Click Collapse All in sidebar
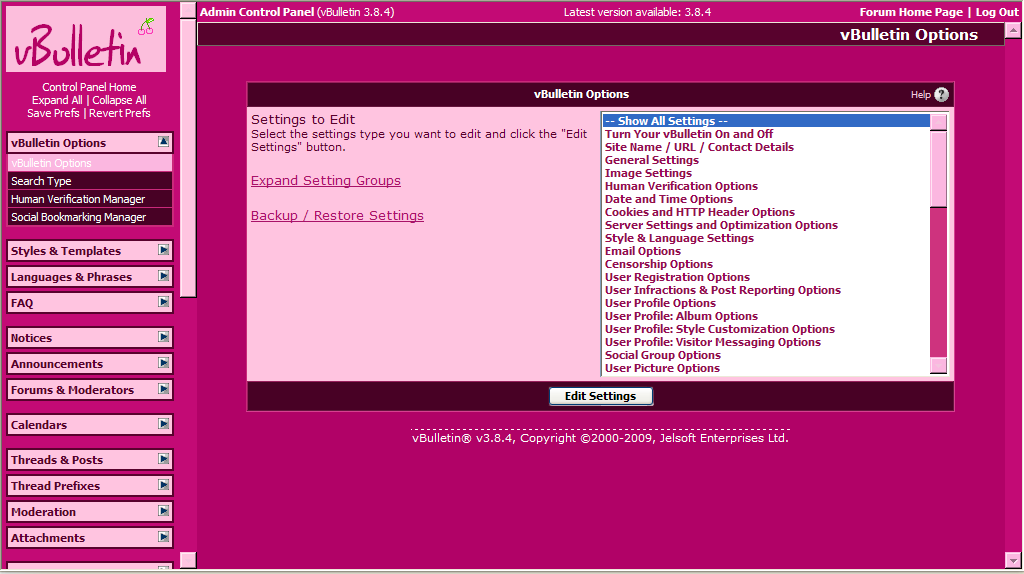 [x=119, y=100]
